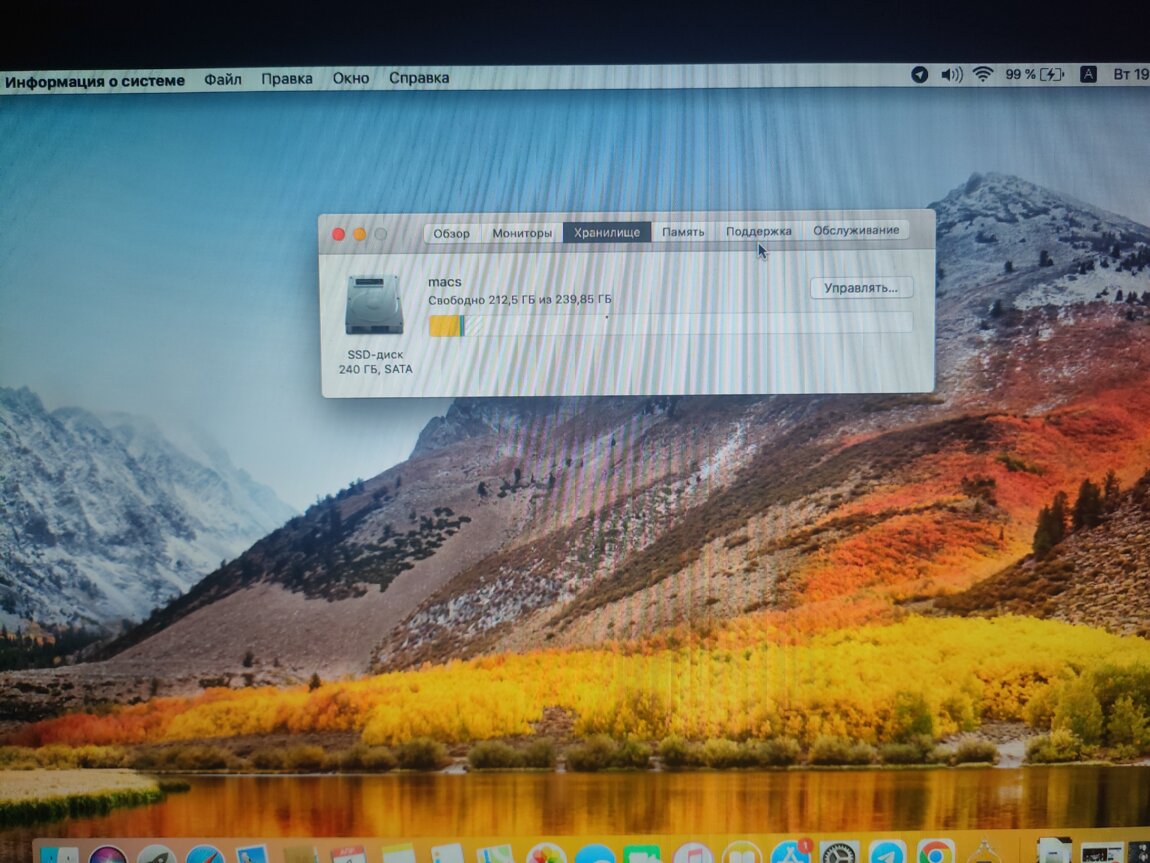Image resolution: width=1150 pixels, height=863 pixels.
Task: Switch to the Поддержка tab
Action: tap(758, 231)
